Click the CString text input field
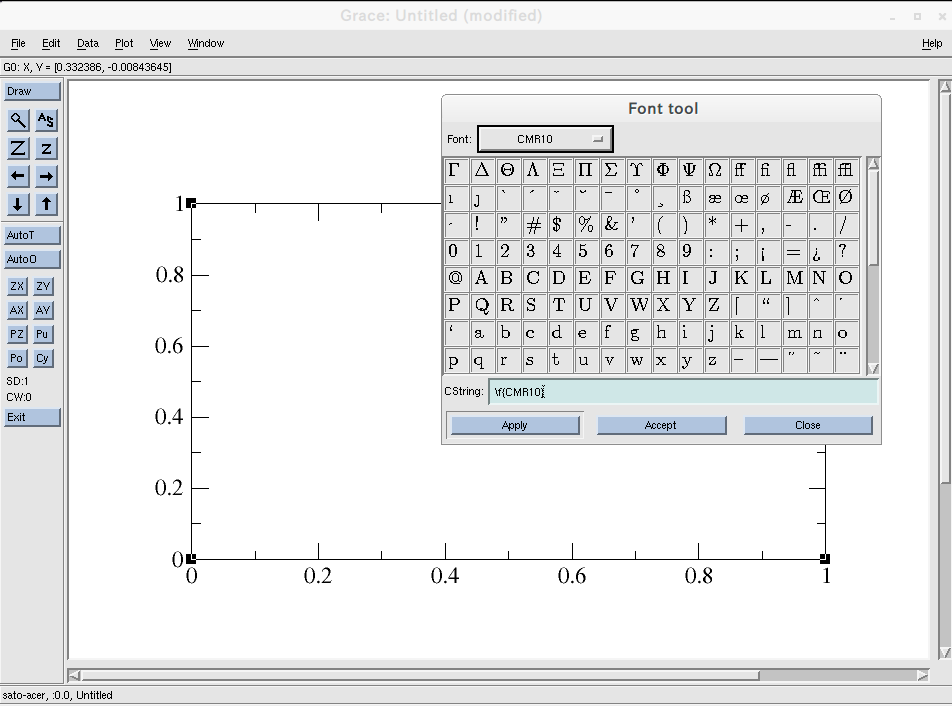952x706 pixels. point(682,392)
